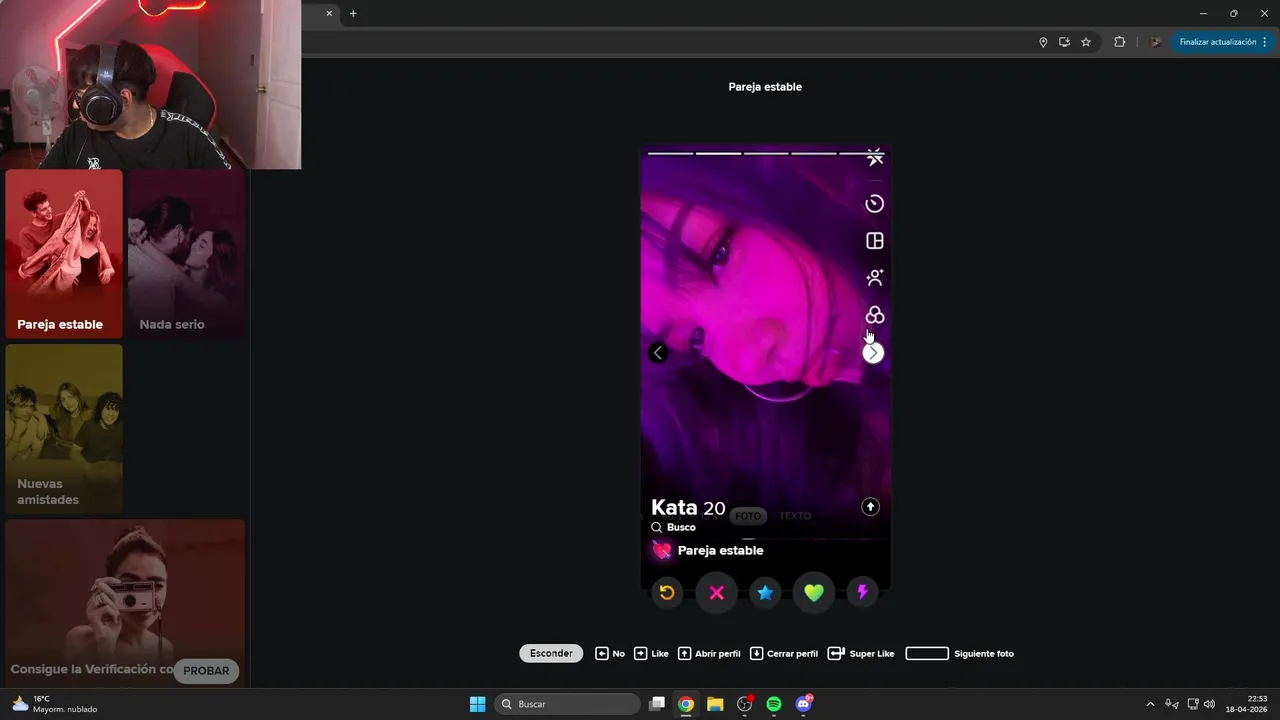Screen dimensions: 1280x720
Task: Go to previous photo with left chevron
Action: (x=657, y=353)
